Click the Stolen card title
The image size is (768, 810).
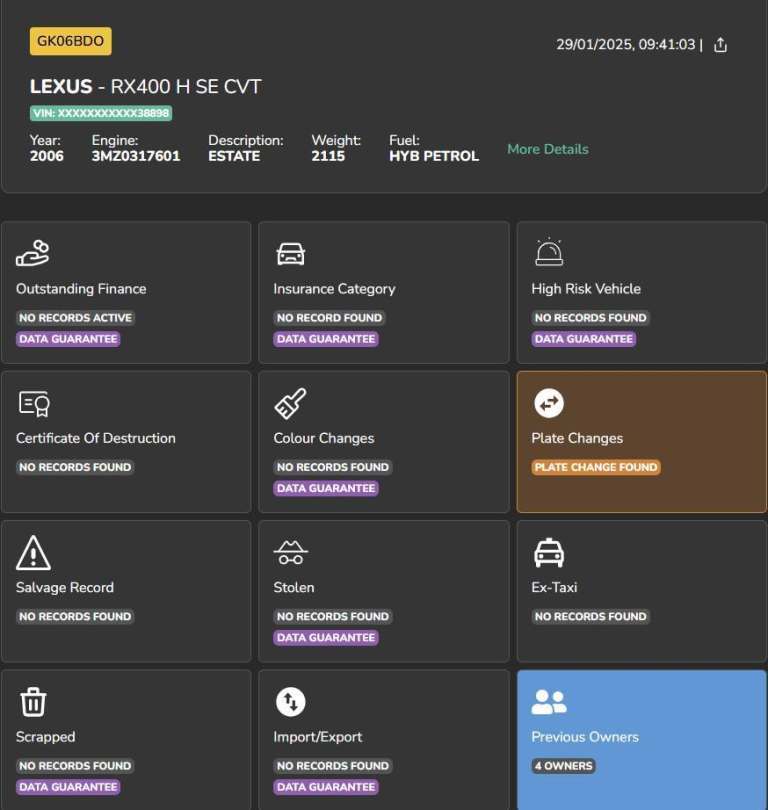pos(294,587)
